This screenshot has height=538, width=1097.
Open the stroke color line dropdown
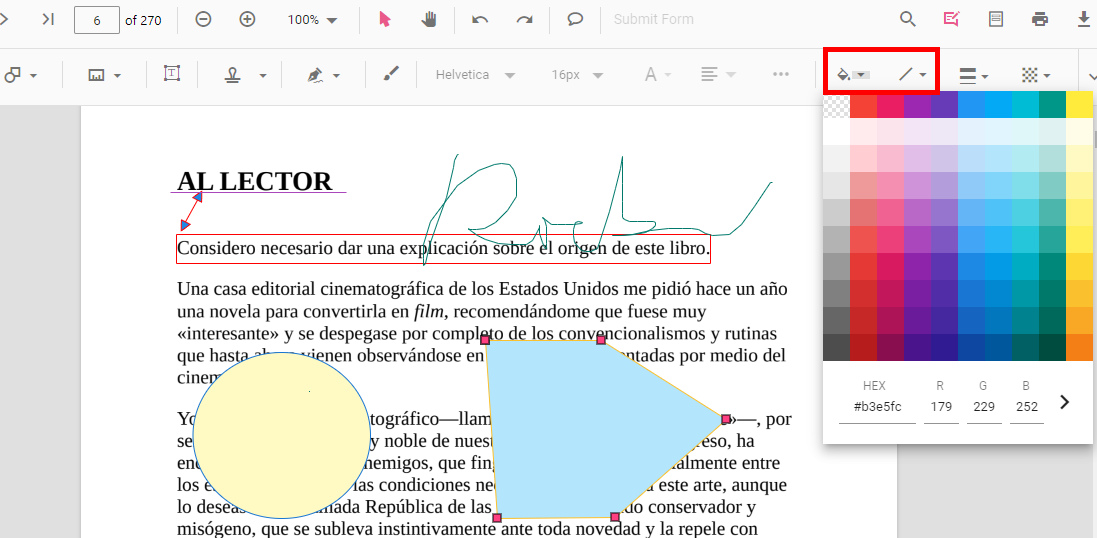tap(912, 75)
